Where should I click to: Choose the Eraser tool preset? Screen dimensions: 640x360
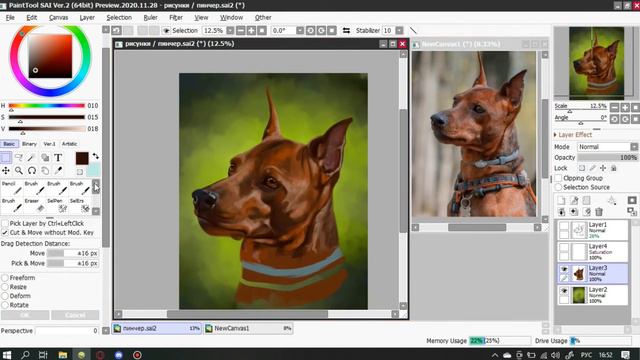tap(34, 206)
